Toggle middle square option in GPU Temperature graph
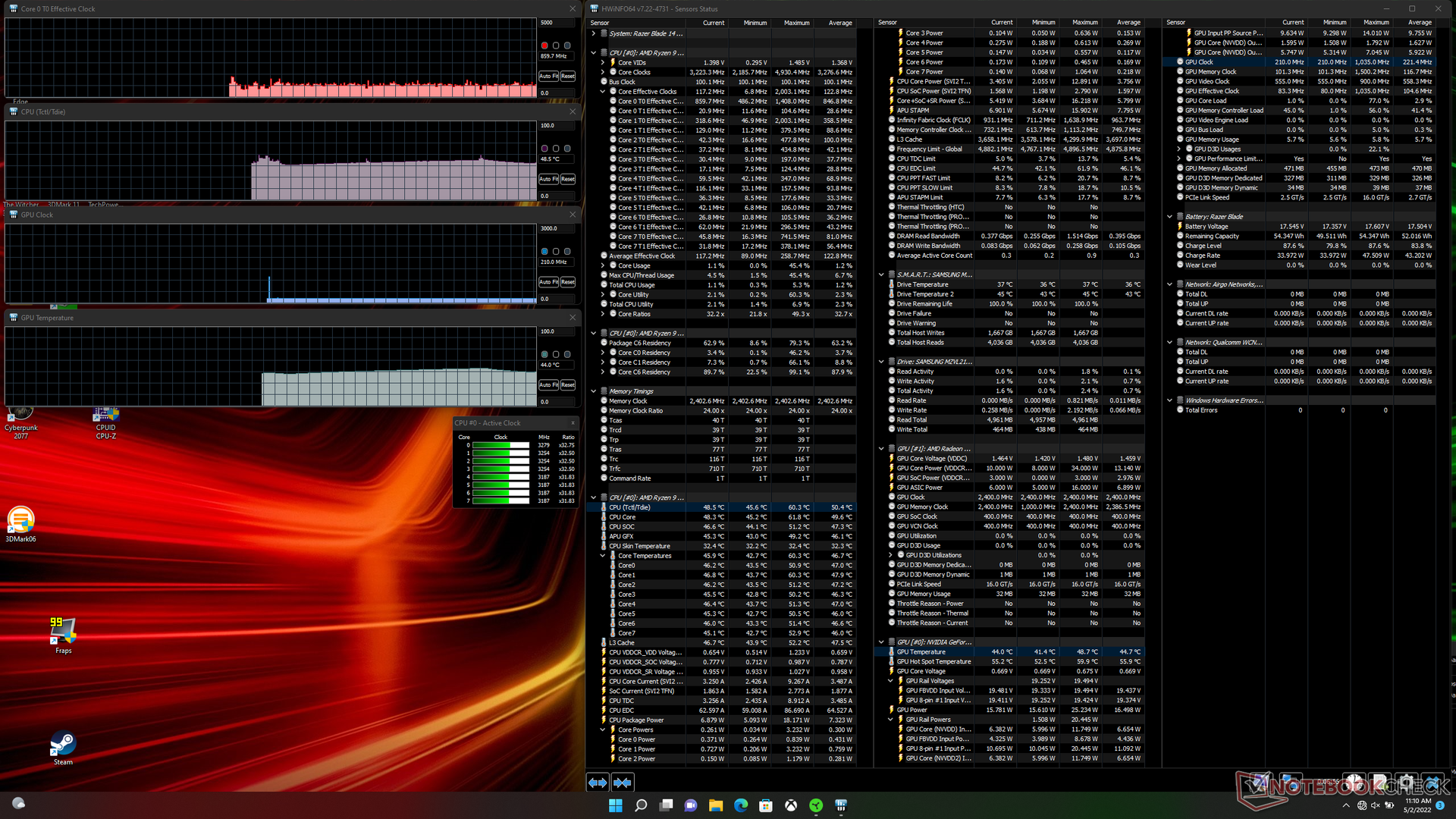The width and height of the screenshot is (1456, 819). (x=556, y=355)
